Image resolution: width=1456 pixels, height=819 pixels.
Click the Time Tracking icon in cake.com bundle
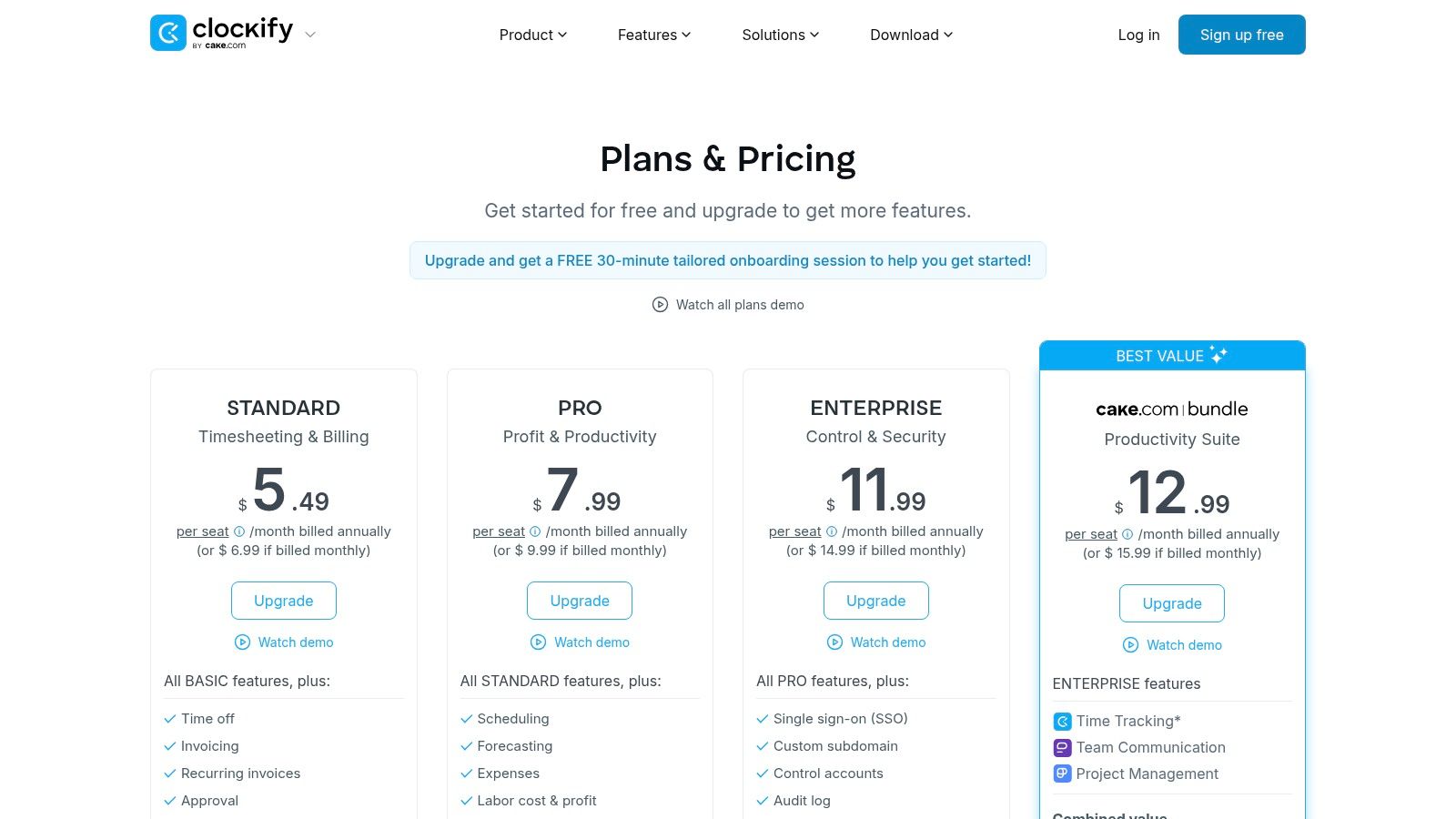point(1062,721)
